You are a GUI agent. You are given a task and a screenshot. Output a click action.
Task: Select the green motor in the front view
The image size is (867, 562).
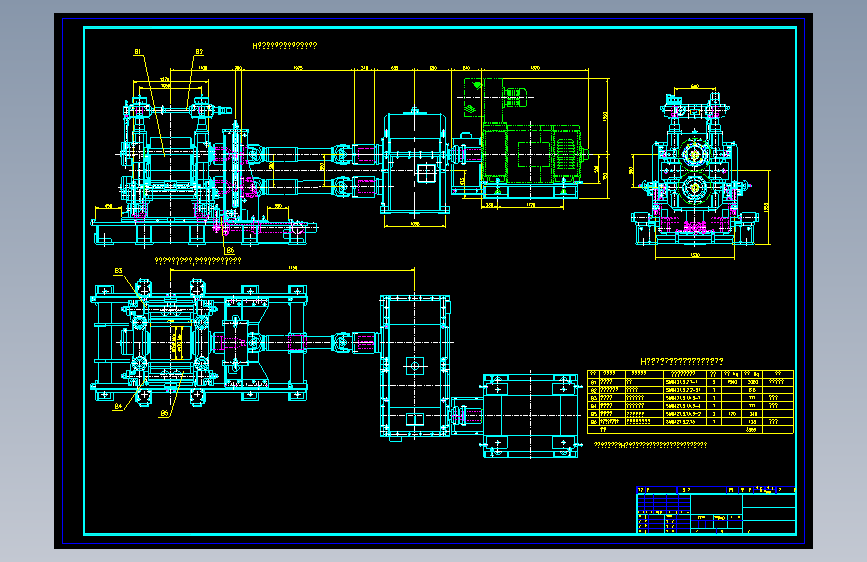point(531,153)
